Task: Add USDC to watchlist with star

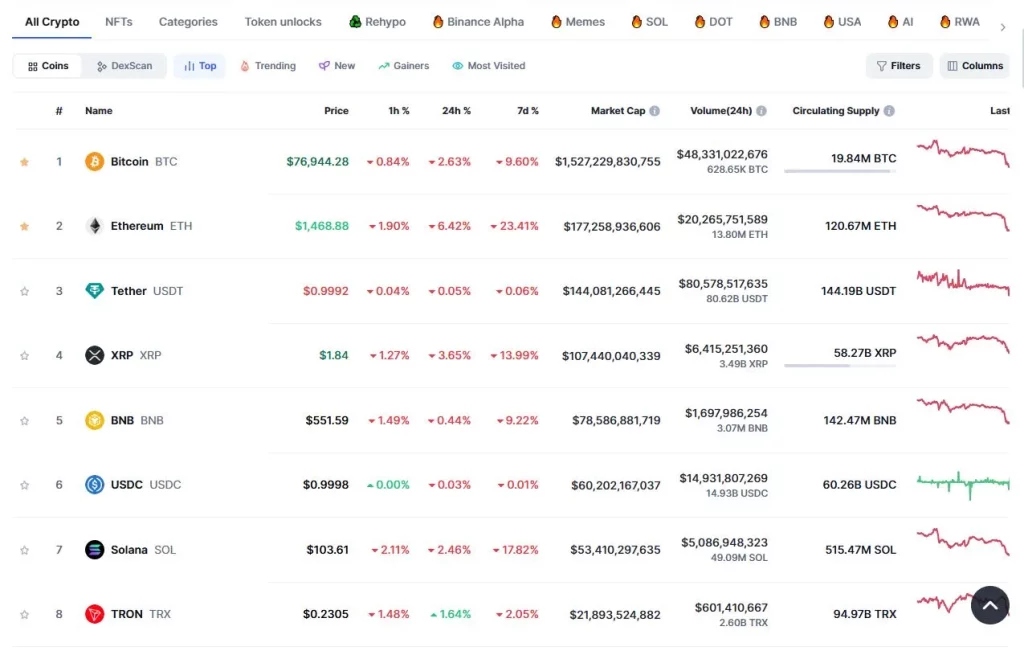Action: (x=24, y=485)
